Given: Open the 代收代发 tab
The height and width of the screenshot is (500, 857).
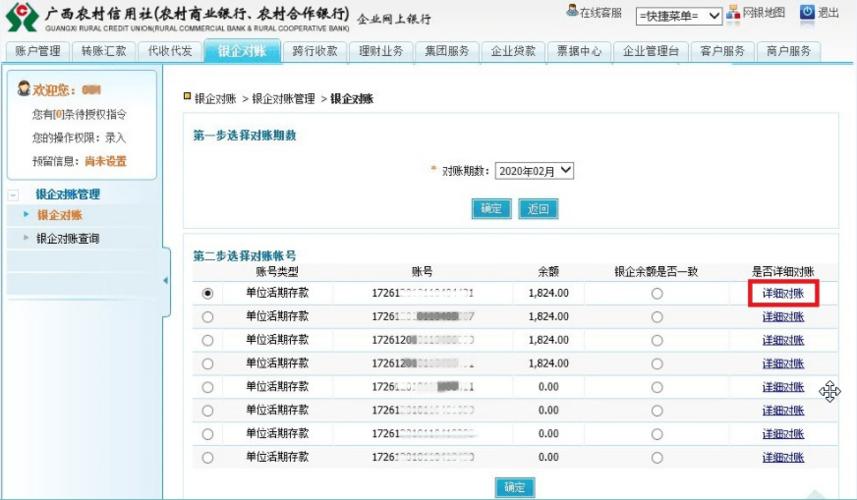Looking at the screenshot, I should tap(170, 51).
